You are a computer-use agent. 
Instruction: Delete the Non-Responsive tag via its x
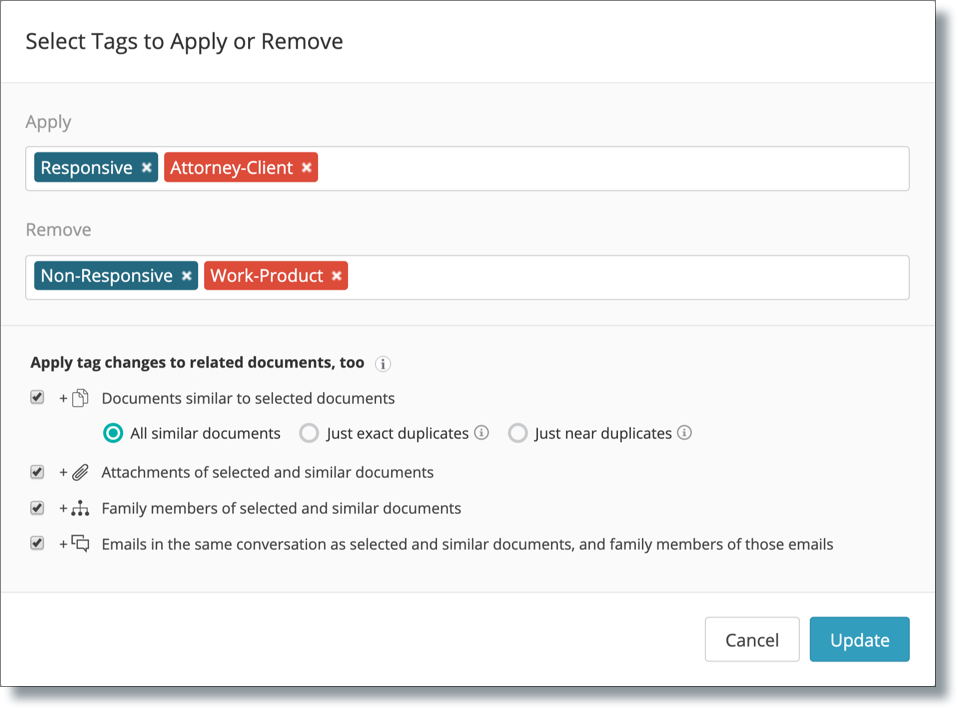click(187, 276)
